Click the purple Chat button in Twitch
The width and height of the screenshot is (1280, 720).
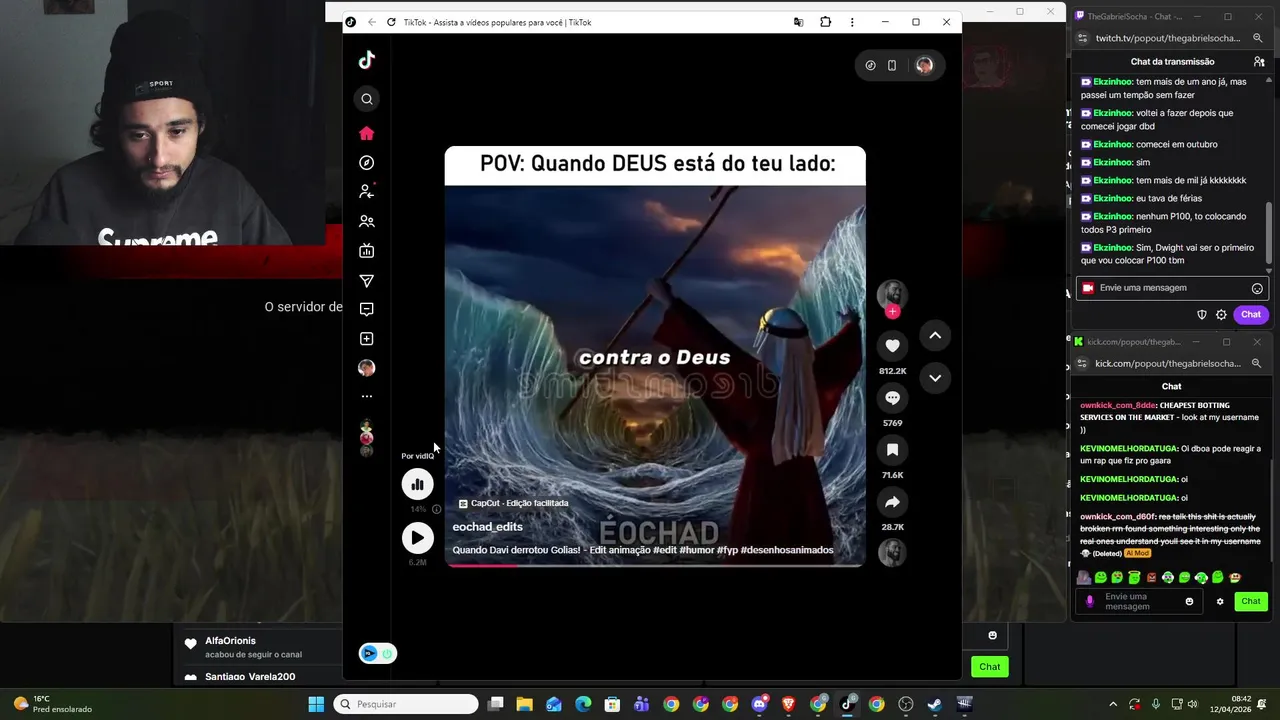pyautogui.click(x=1251, y=314)
